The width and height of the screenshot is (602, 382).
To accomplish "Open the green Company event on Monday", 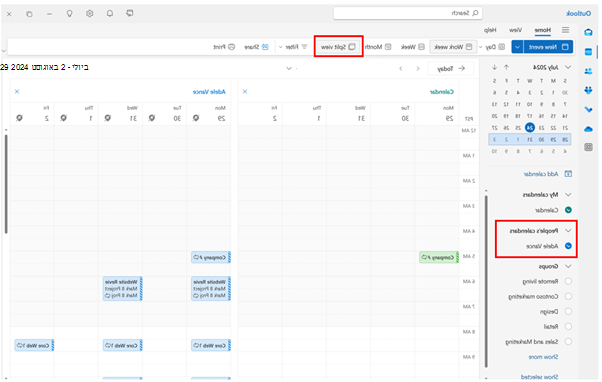I will [439, 257].
